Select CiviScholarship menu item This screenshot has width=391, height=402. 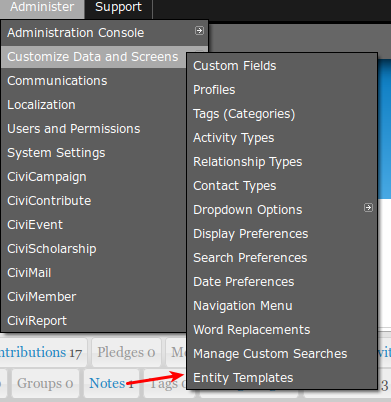pos(93,249)
